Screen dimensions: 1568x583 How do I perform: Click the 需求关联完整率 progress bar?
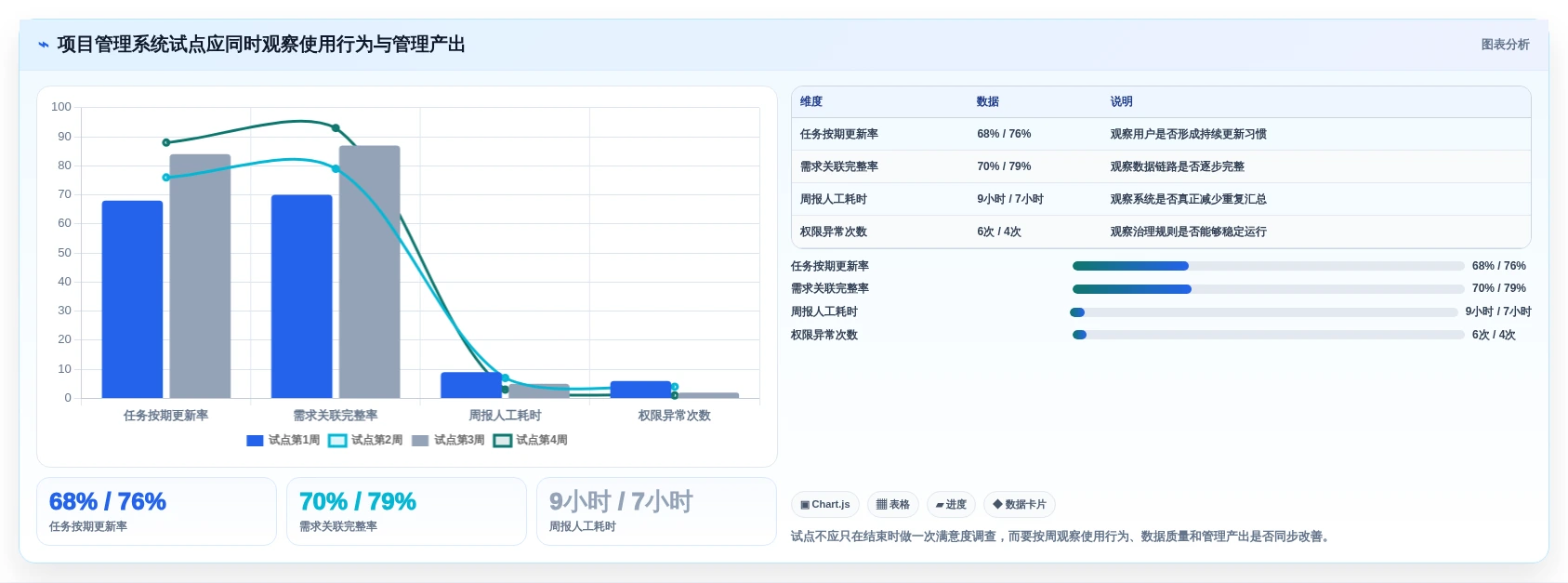click(x=1269, y=289)
